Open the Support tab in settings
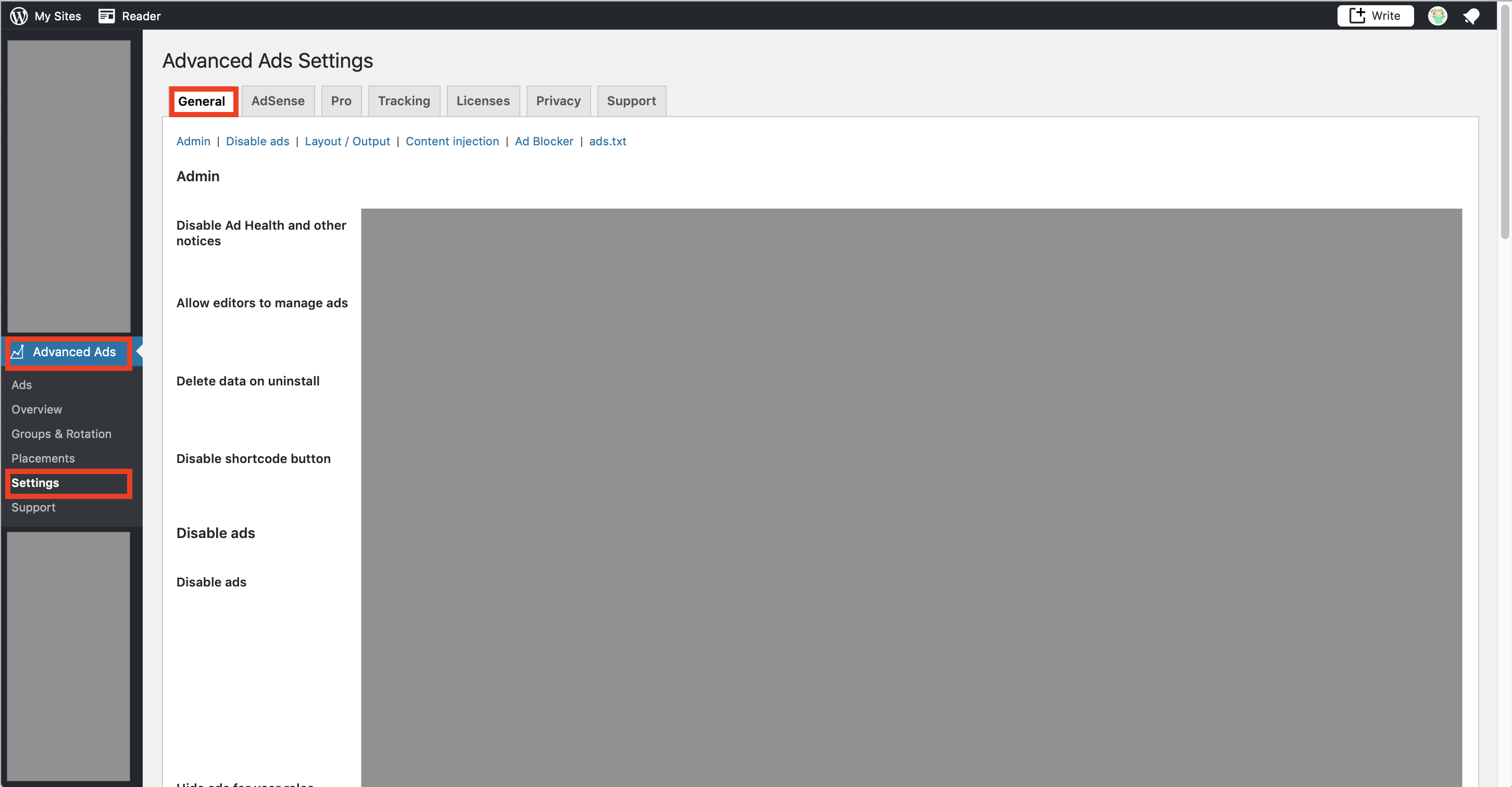The height and width of the screenshot is (787, 1512). (x=632, y=101)
